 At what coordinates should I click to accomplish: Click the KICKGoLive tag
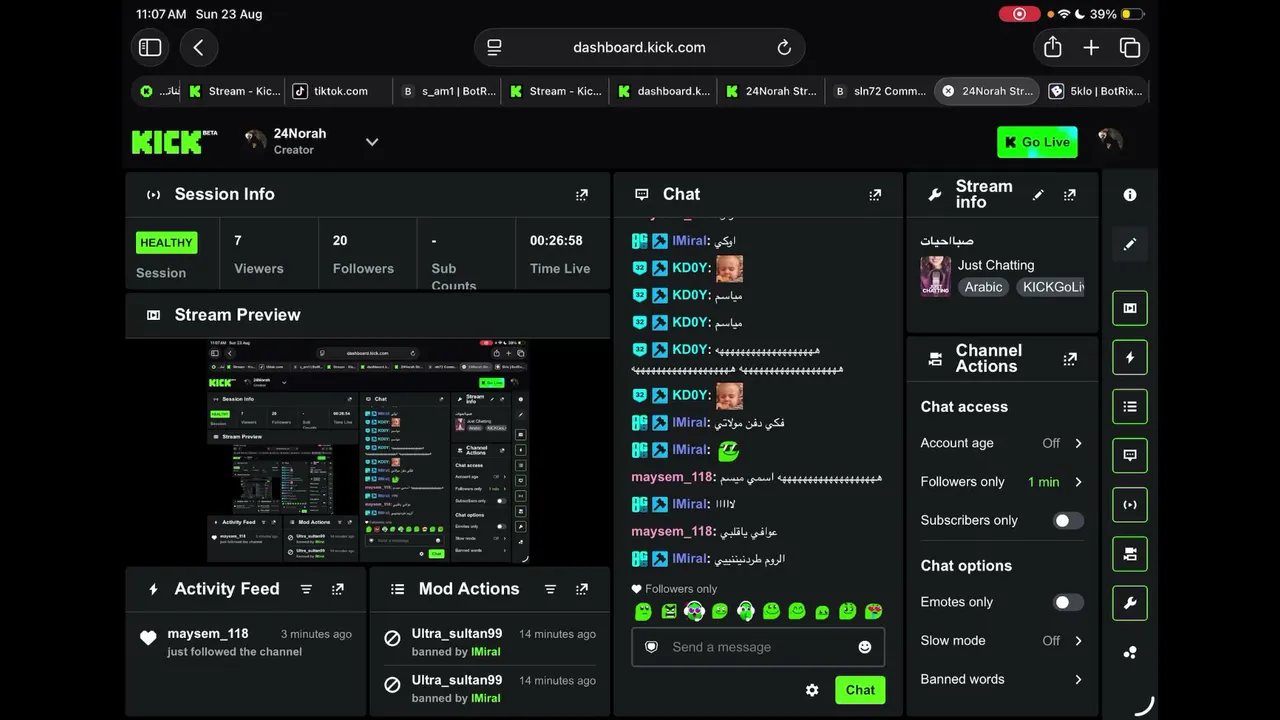(1050, 287)
